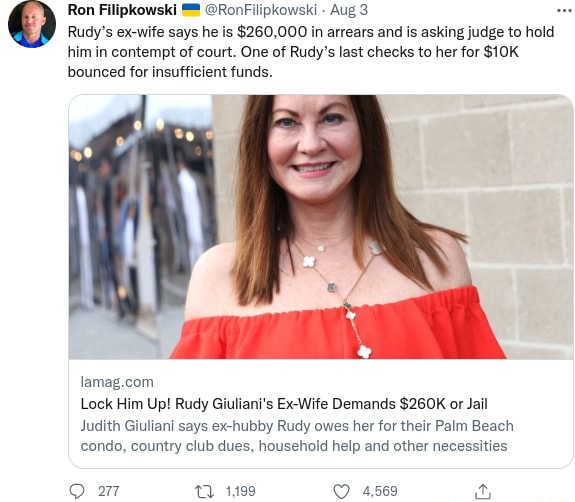Image resolution: width=575 pixels, height=502 pixels.
Task: Open headline Lock Him Up! Rudy Giuliani's Ex-Wife
Action: (x=284, y=404)
